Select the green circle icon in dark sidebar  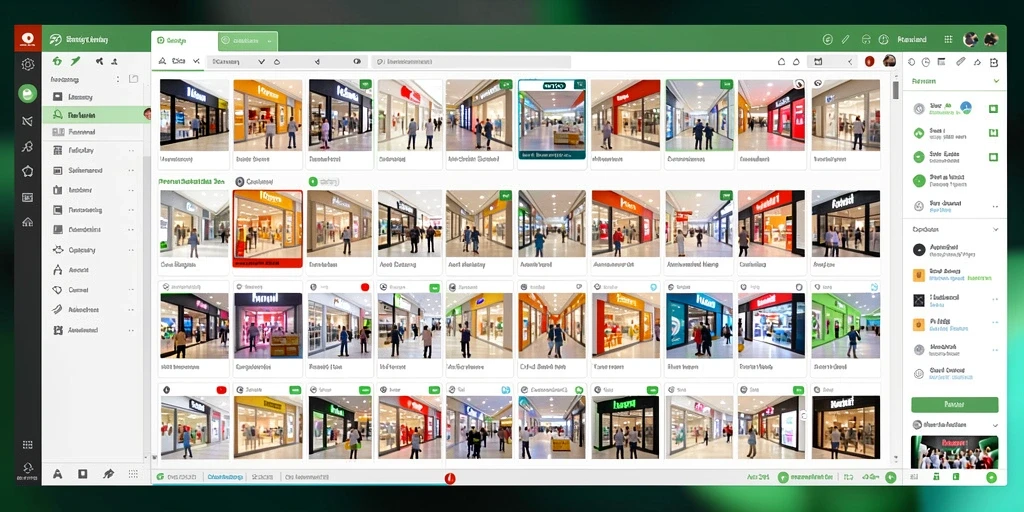(x=27, y=93)
